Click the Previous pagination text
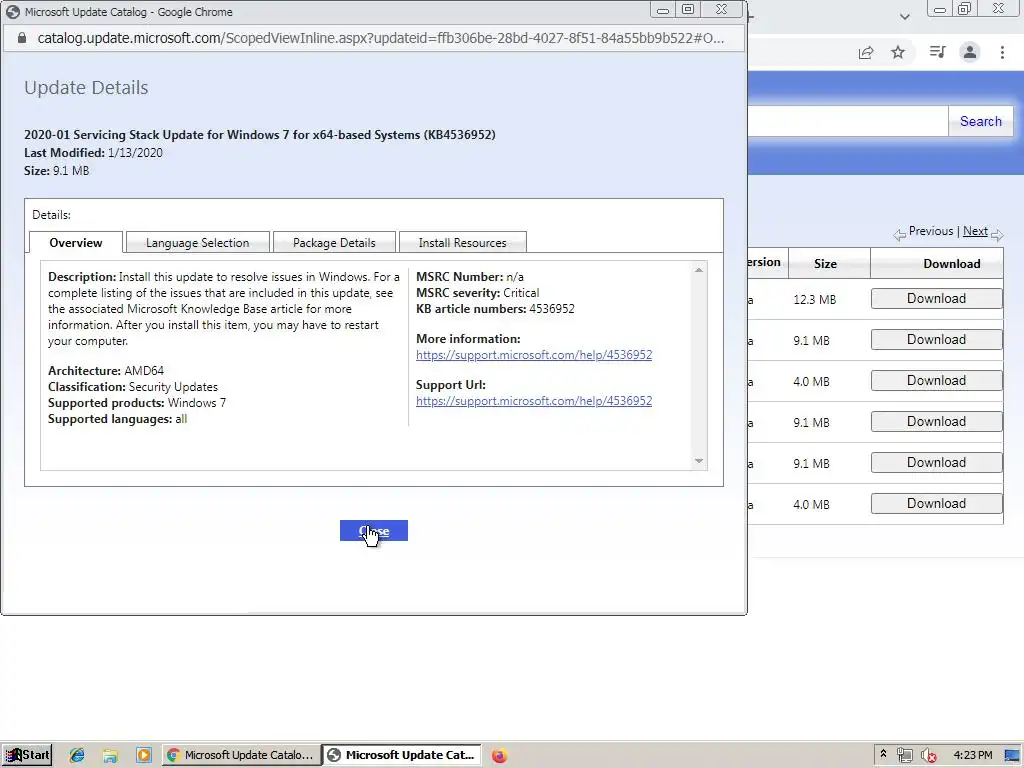Screen dimensions: 1024x768 pyautogui.click(x=931, y=231)
